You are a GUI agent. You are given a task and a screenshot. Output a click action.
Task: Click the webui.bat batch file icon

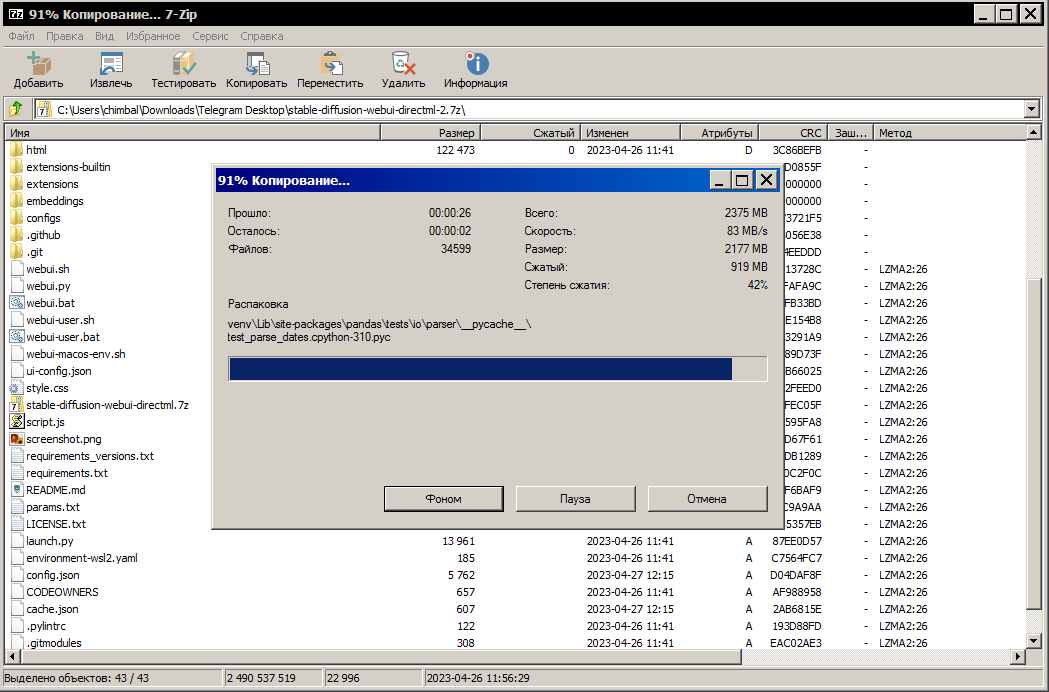(x=17, y=302)
